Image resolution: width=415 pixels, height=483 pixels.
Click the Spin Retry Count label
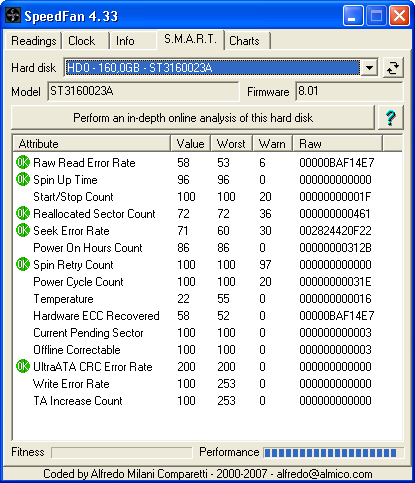[x=73, y=265]
